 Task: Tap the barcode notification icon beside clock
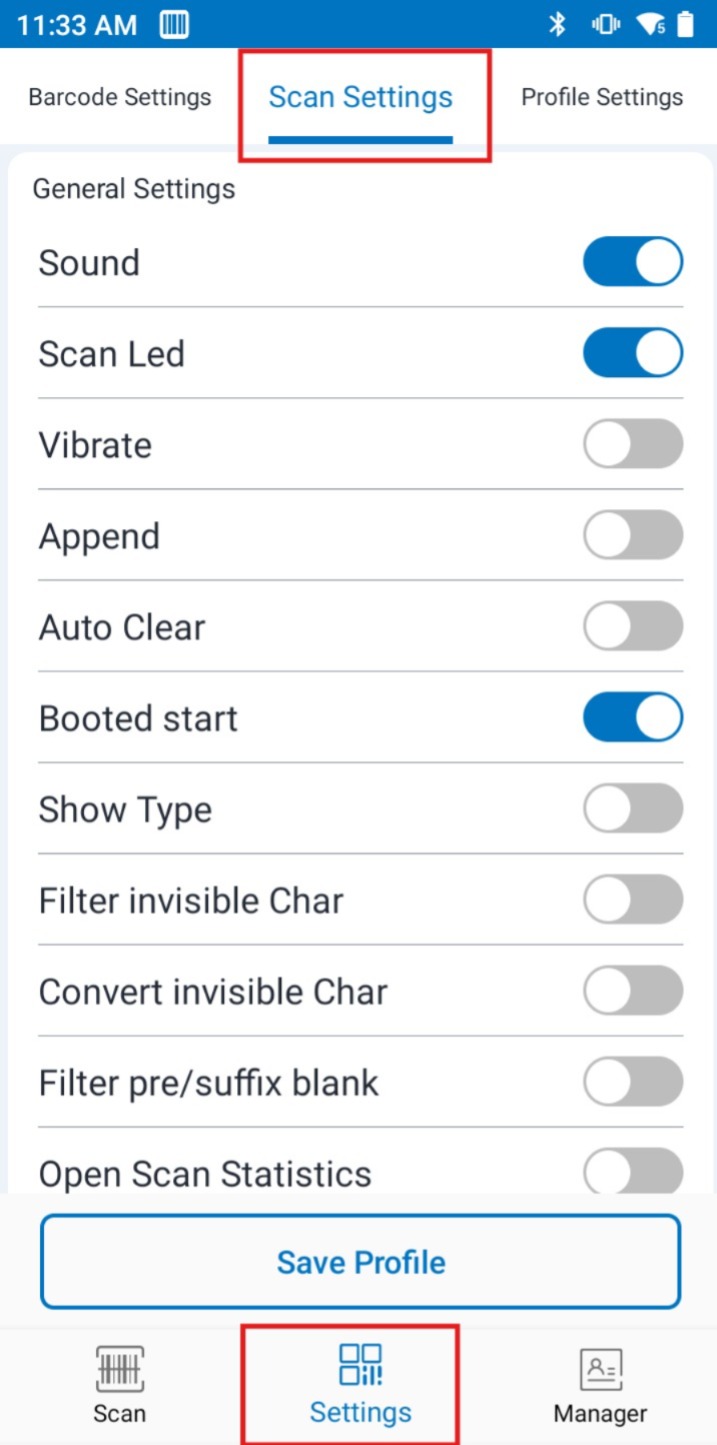pyautogui.click(x=174, y=25)
